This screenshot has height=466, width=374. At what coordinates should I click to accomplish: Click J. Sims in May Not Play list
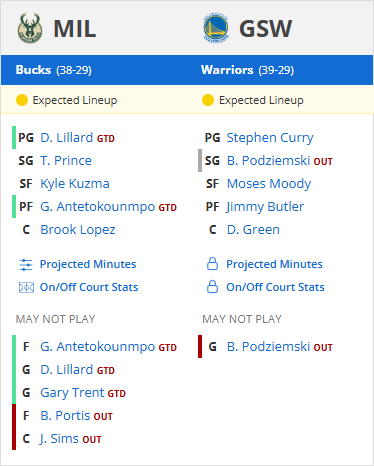[60, 439]
